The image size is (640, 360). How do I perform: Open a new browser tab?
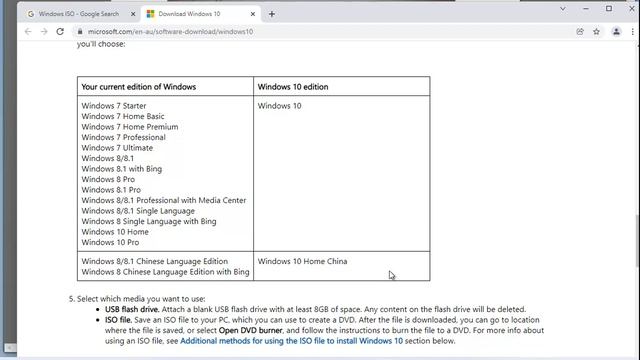tap(272, 14)
